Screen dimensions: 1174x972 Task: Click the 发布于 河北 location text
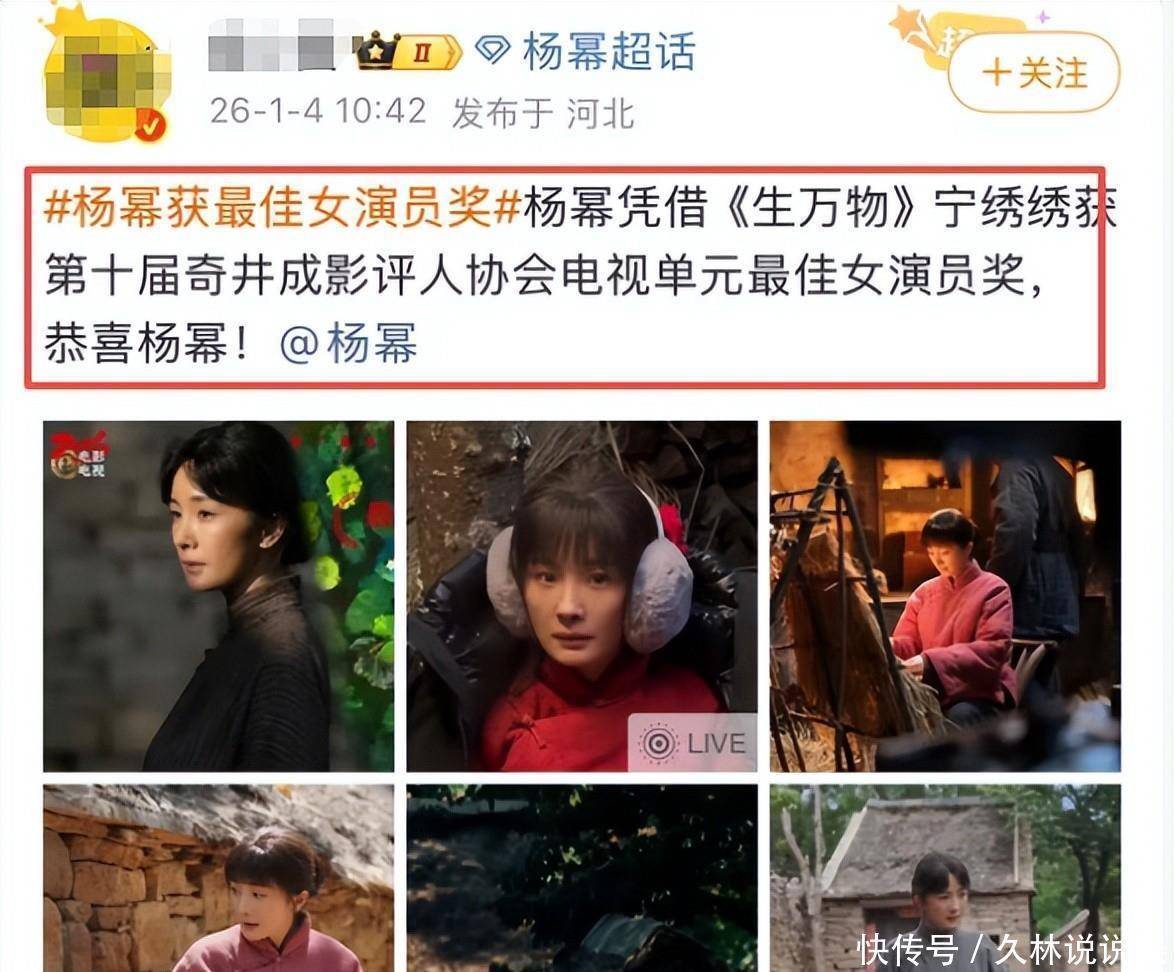click(544, 114)
